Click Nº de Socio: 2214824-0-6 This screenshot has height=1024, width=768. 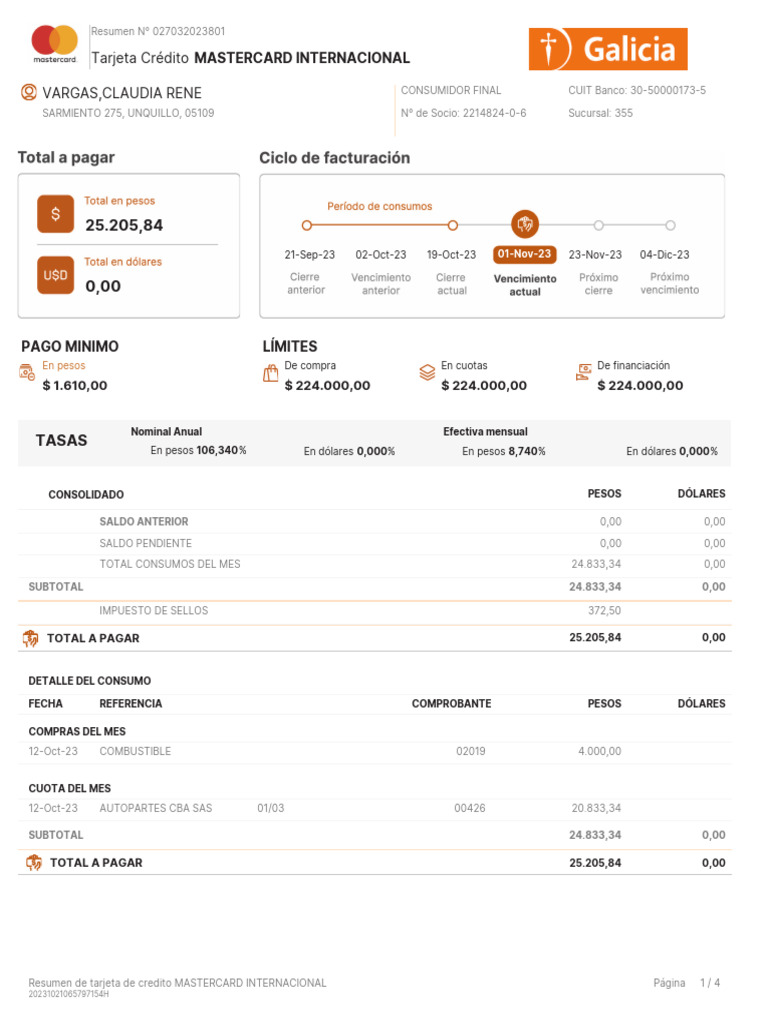[x=464, y=113]
